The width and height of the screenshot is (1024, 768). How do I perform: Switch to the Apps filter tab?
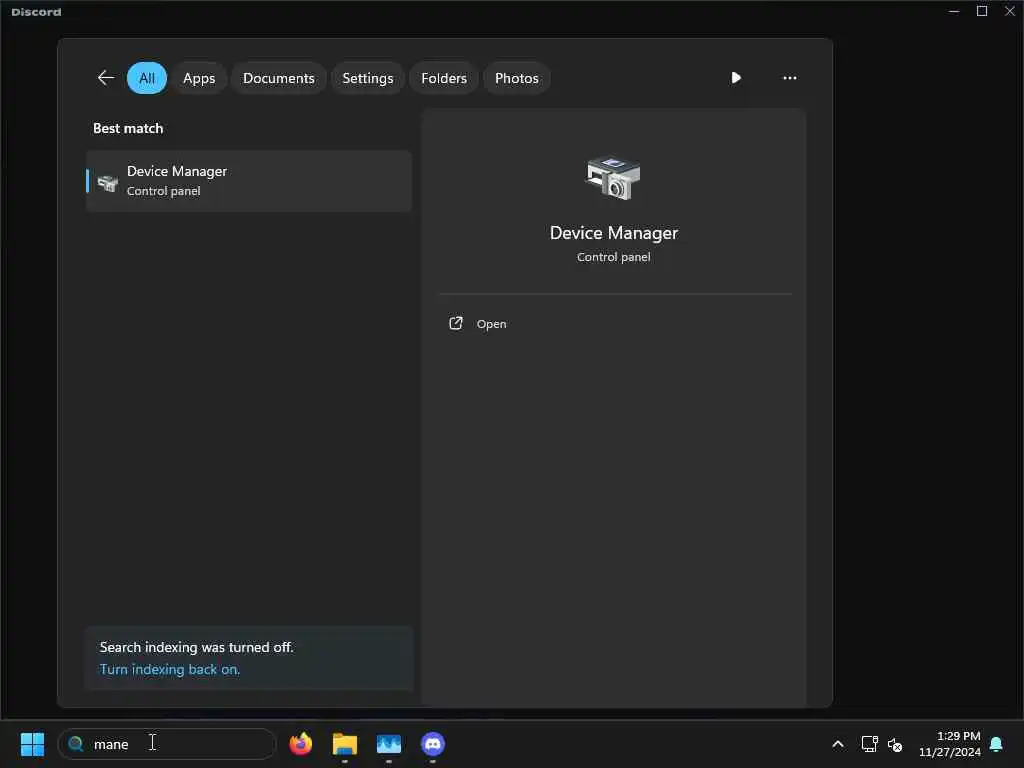click(199, 78)
